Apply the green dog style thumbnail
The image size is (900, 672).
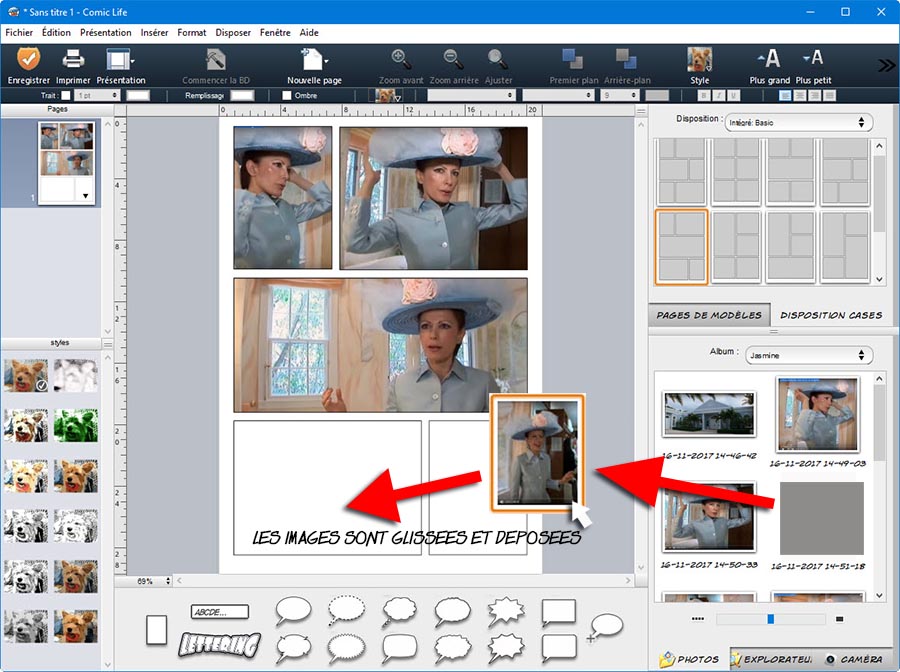(76, 425)
